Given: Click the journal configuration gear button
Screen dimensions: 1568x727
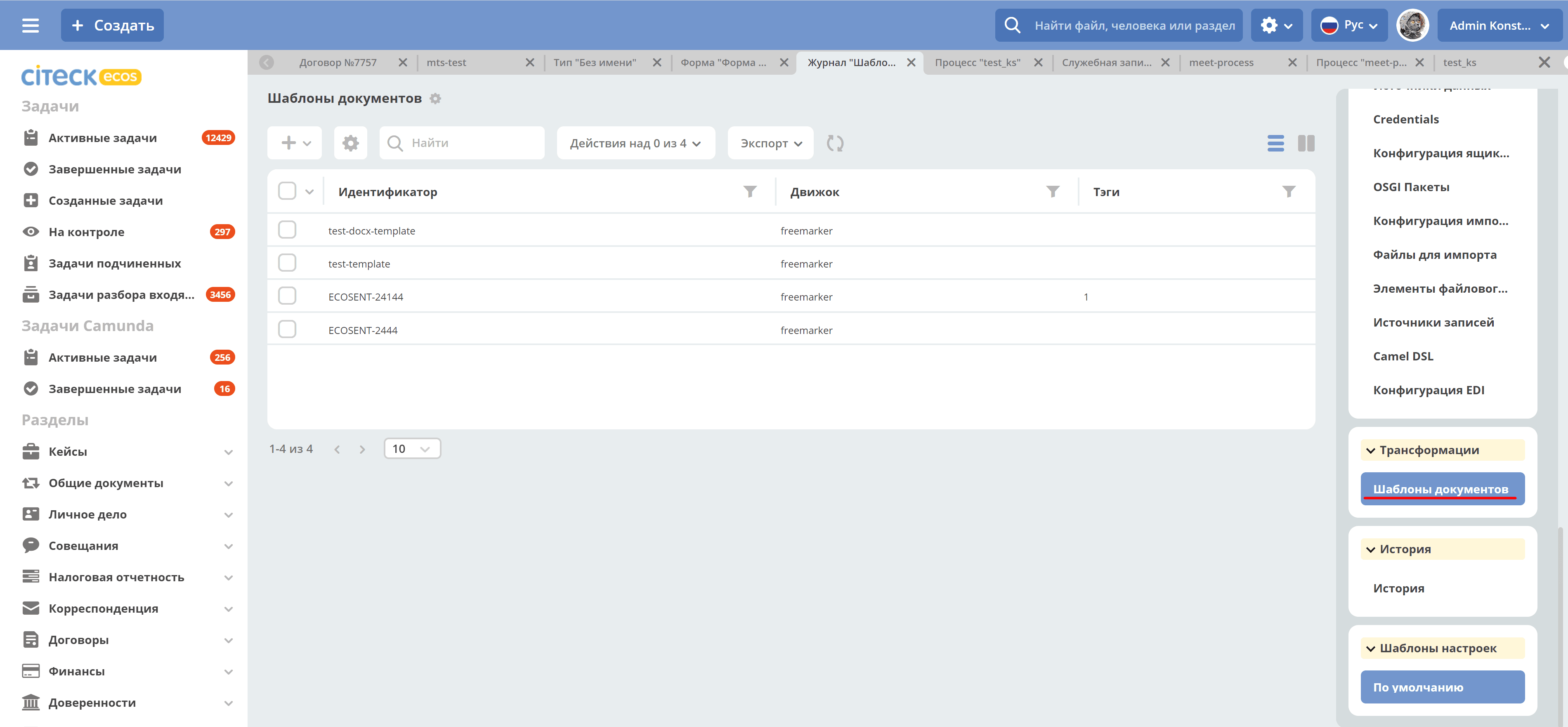Looking at the screenshot, I should tap(351, 143).
